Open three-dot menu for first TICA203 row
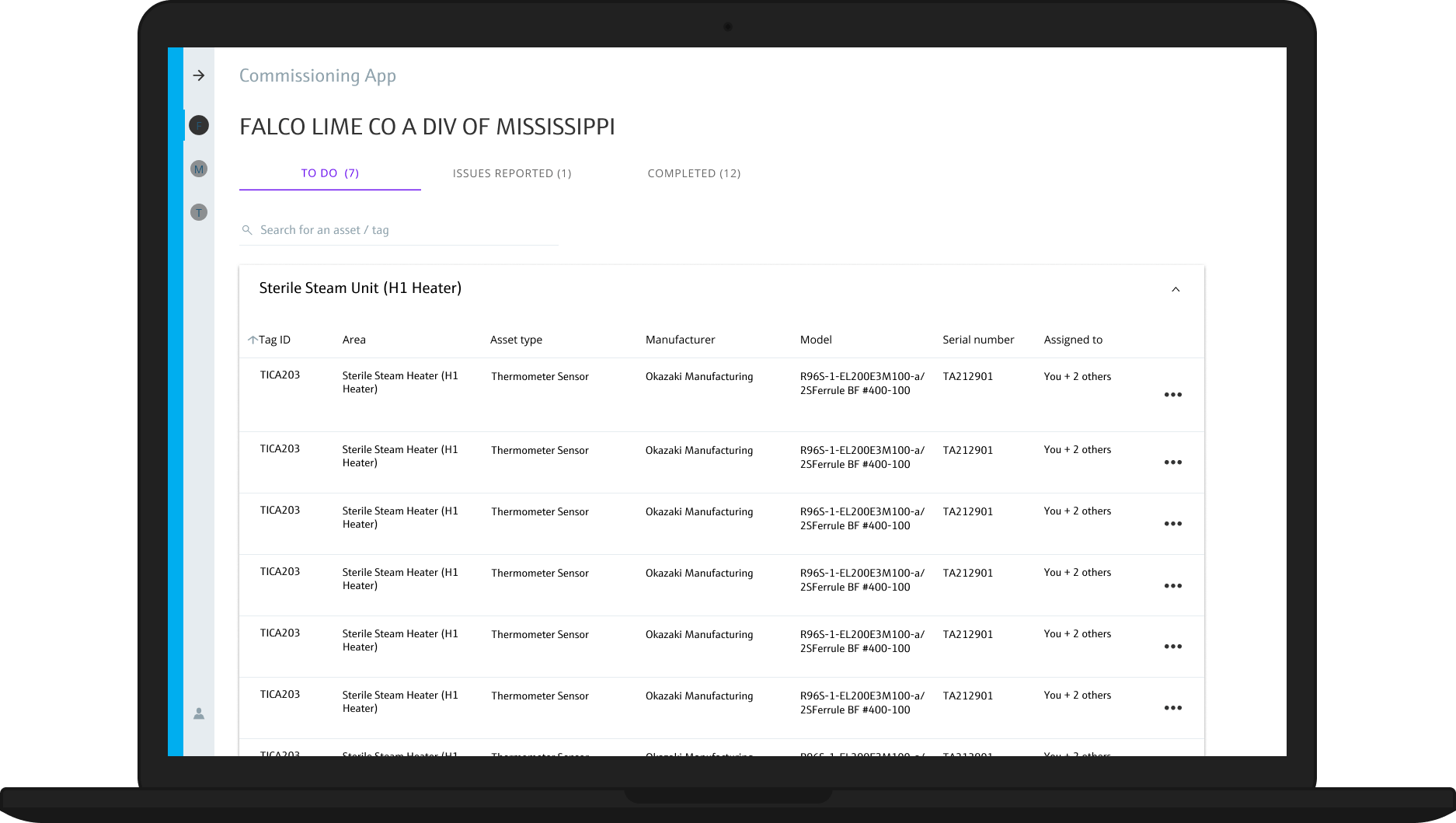The image size is (1456, 823). tap(1172, 395)
